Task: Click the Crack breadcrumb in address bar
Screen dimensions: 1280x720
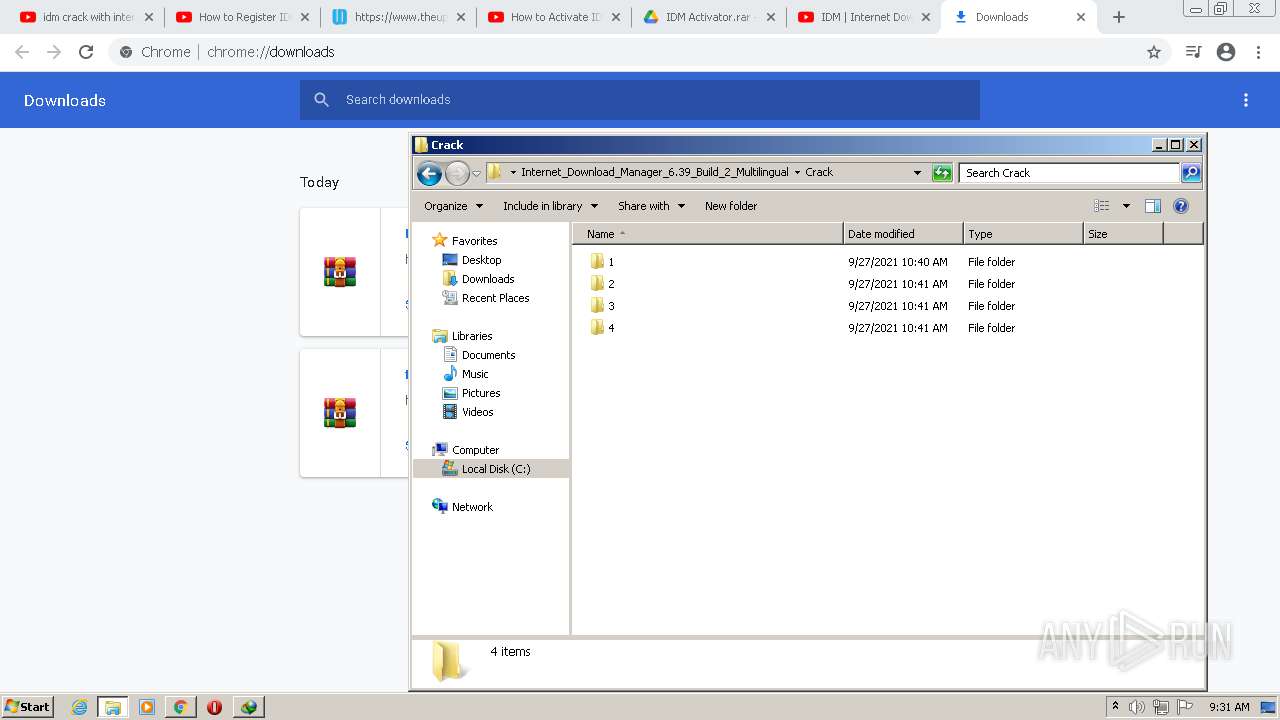Action: (x=819, y=172)
